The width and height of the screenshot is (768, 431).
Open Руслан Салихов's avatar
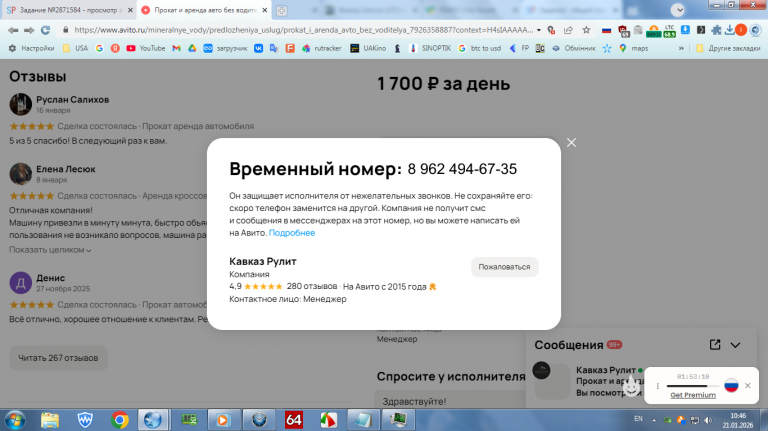pos(21,104)
